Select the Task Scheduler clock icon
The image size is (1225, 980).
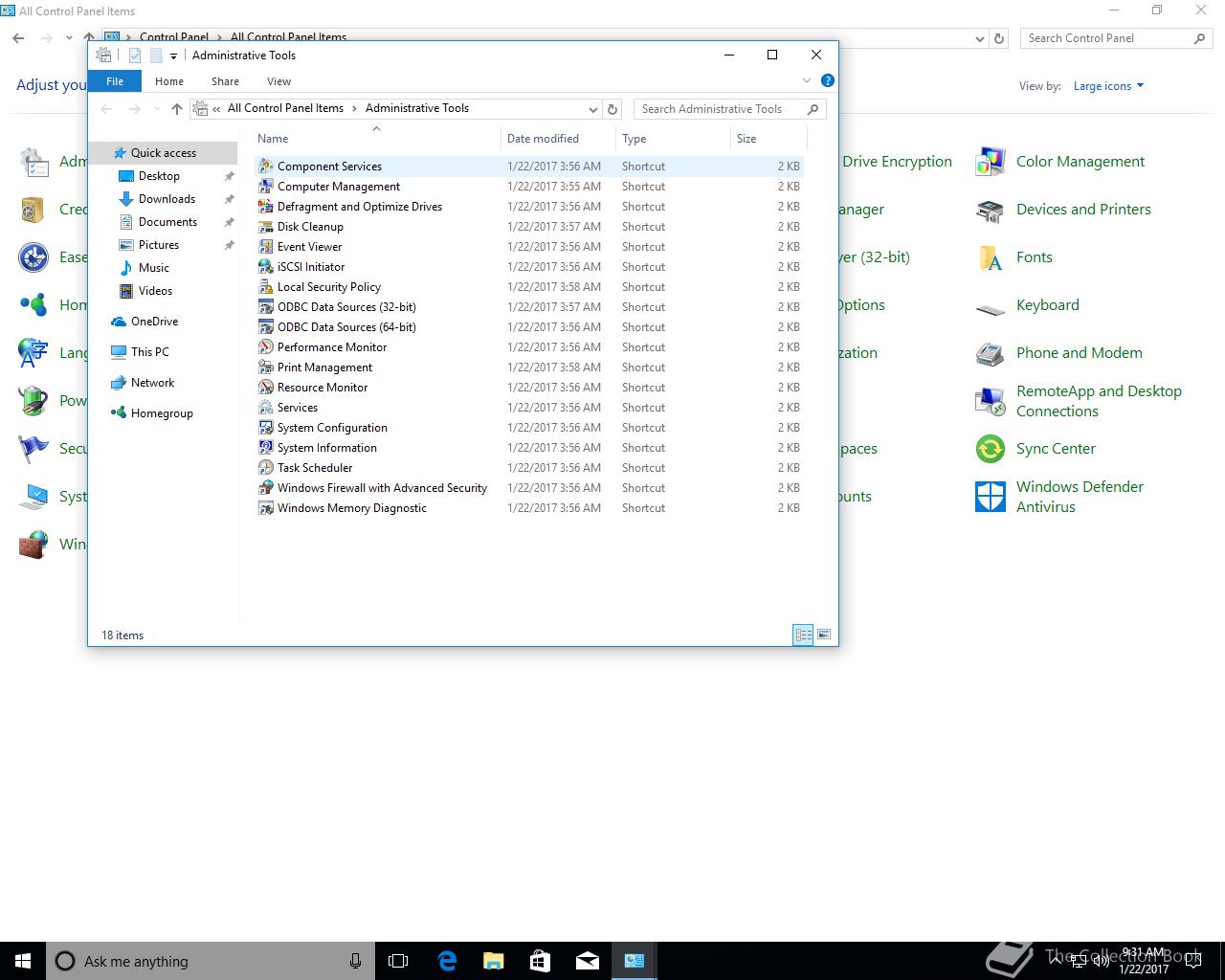[x=266, y=468]
